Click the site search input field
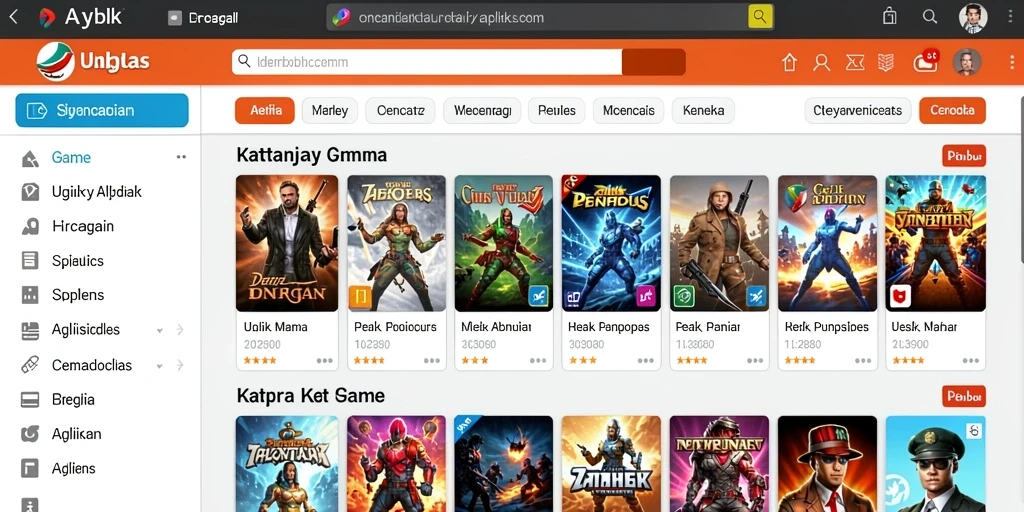The height and width of the screenshot is (512, 1024). coord(427,62)
